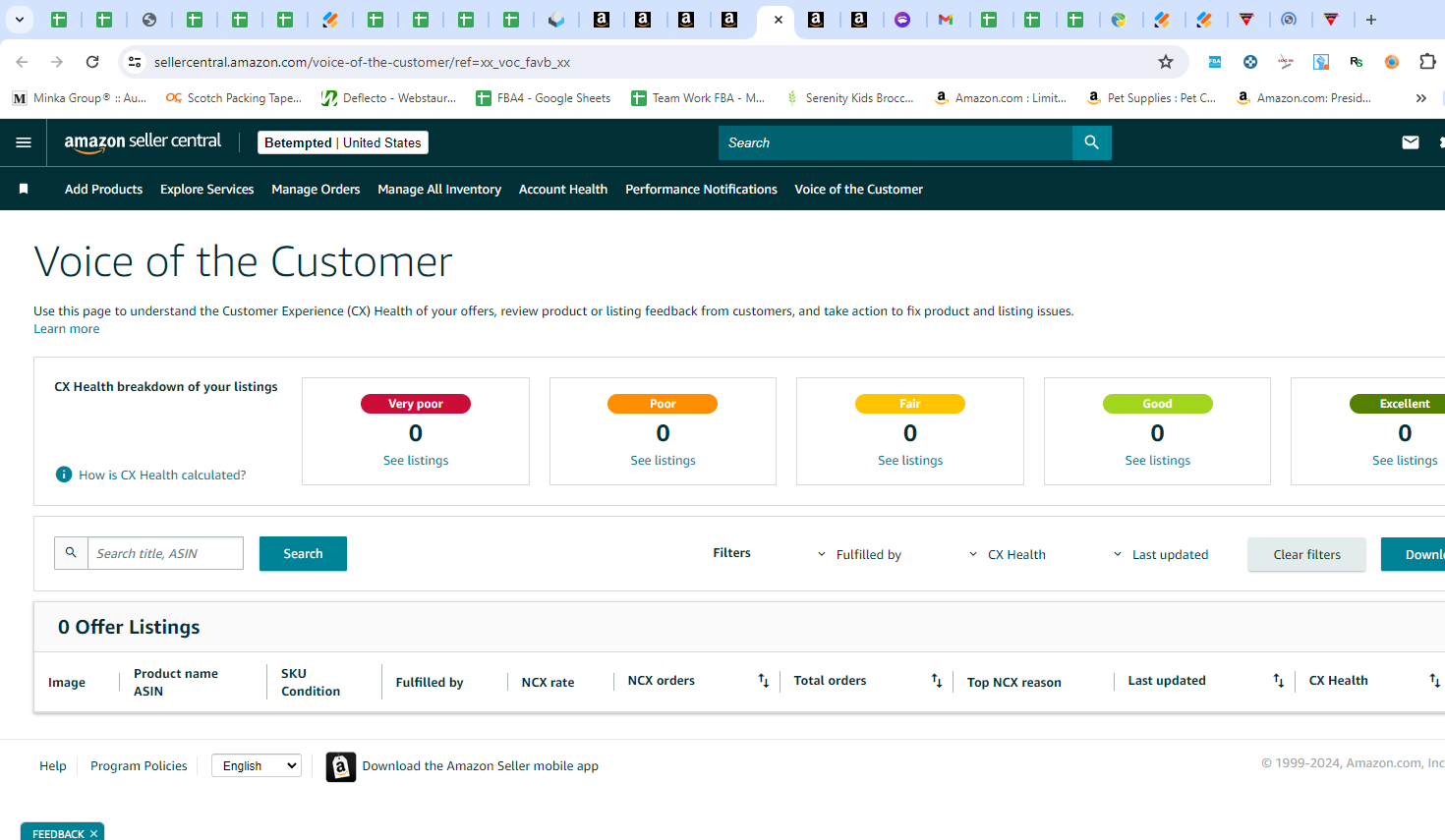Open How is CX Health calculated link
The width and height of the screenshot is (1445, 840).
click(162, 475)
